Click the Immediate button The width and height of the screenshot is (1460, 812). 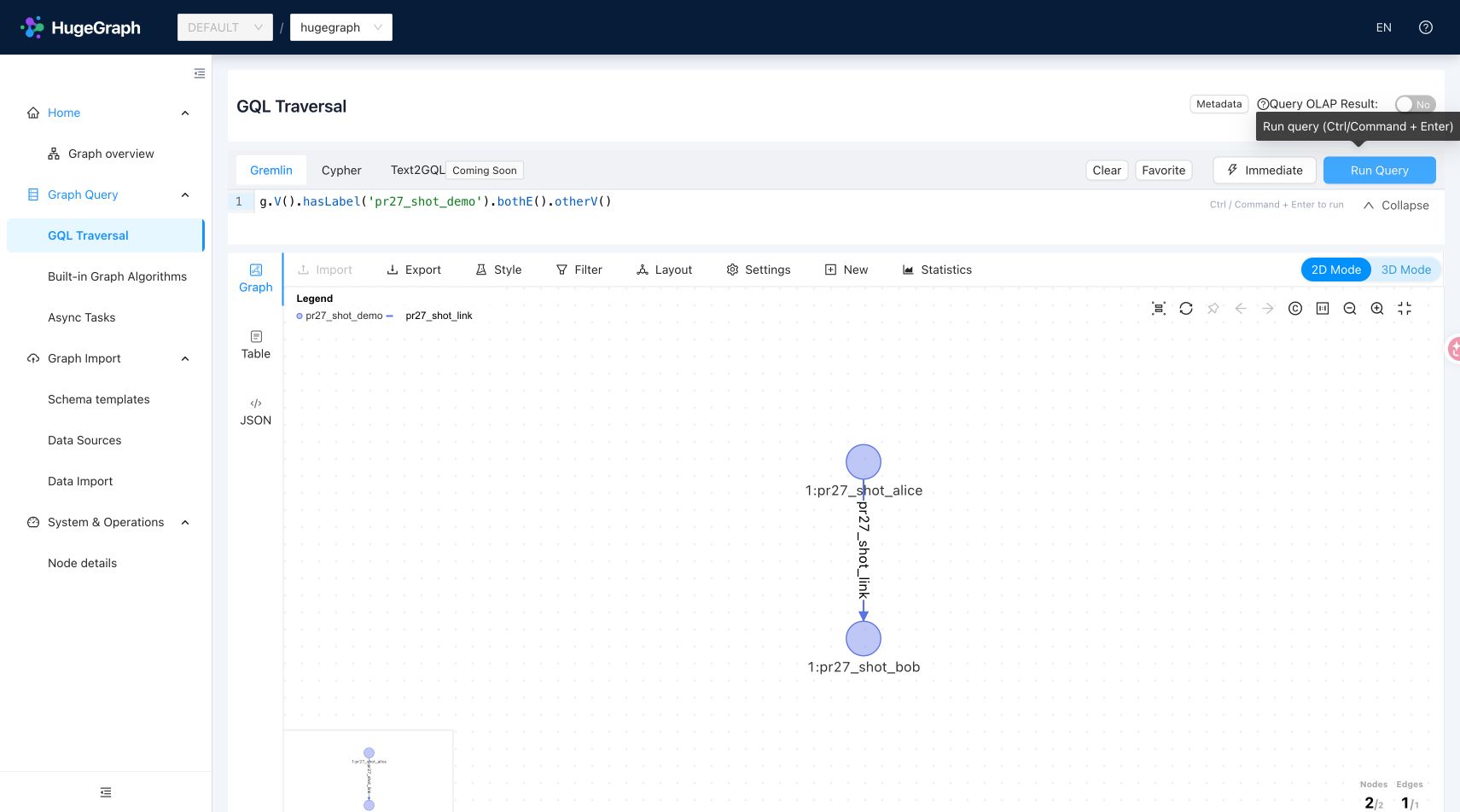pyautogui.click(x=1264, y=171)
